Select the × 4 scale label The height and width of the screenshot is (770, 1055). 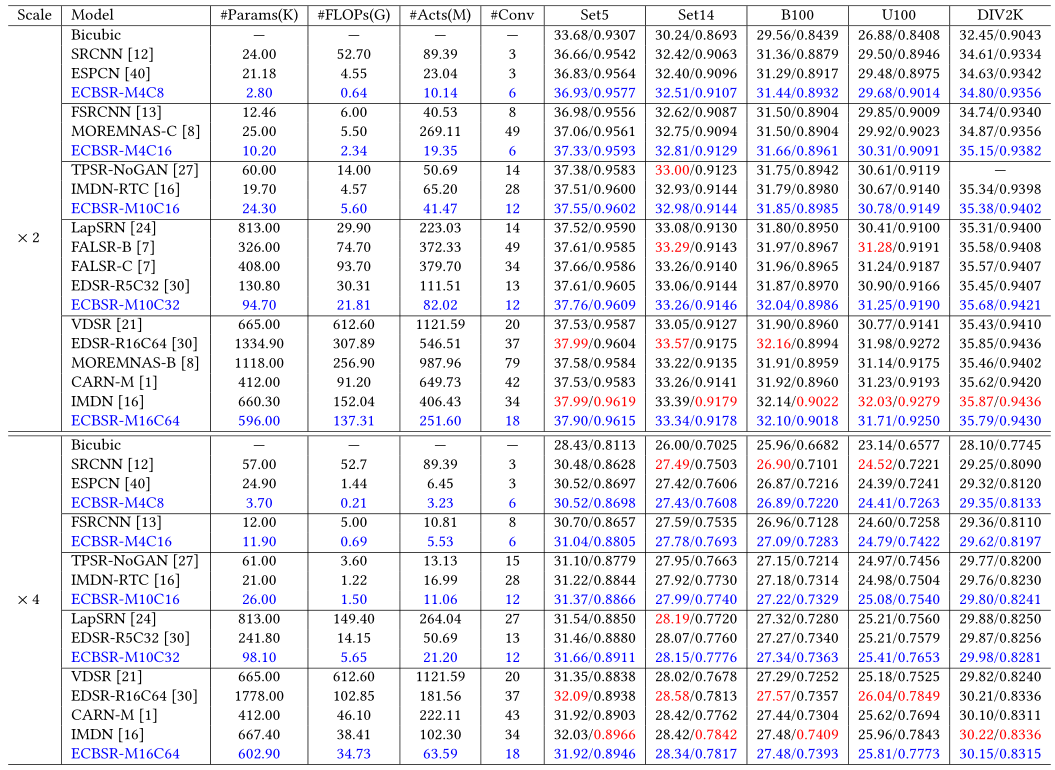(28, 599)
